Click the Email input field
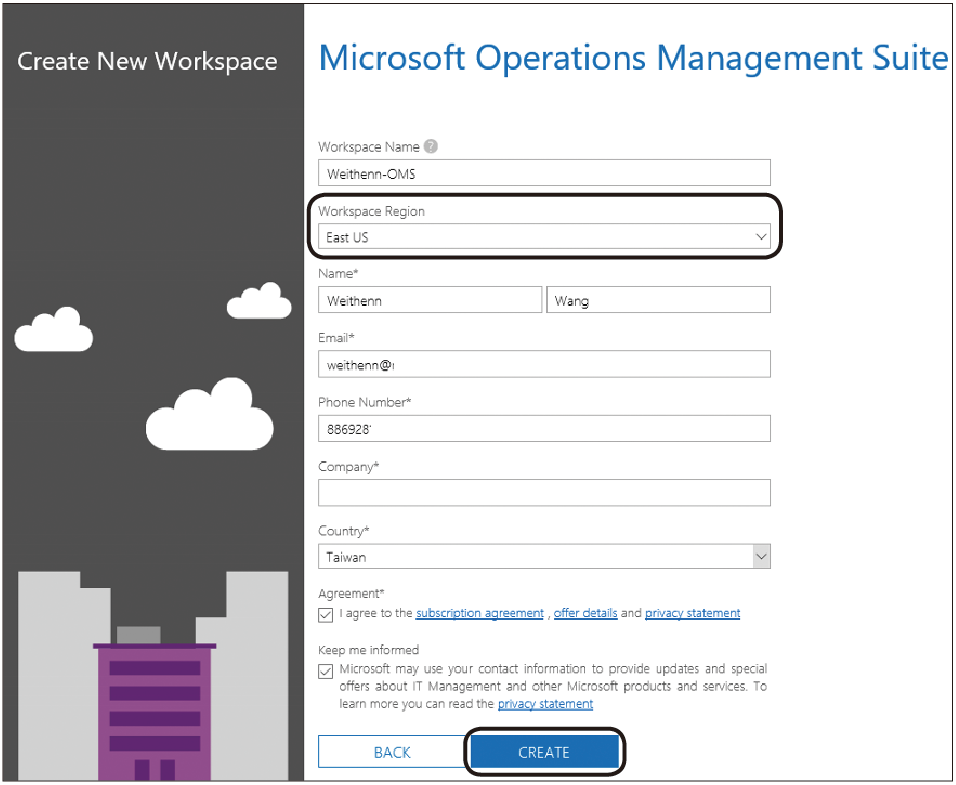The image size is (956, 785). coord(544,364)
